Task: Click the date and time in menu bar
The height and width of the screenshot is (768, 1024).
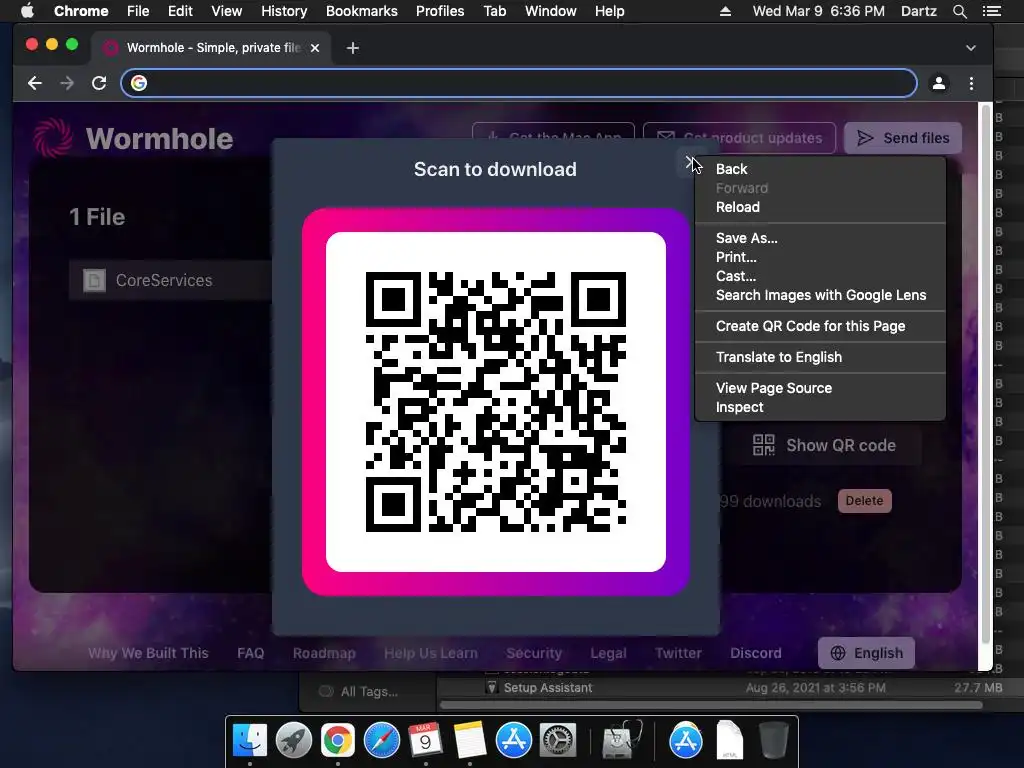Action: pyautogui.click(x=818, y=11)
